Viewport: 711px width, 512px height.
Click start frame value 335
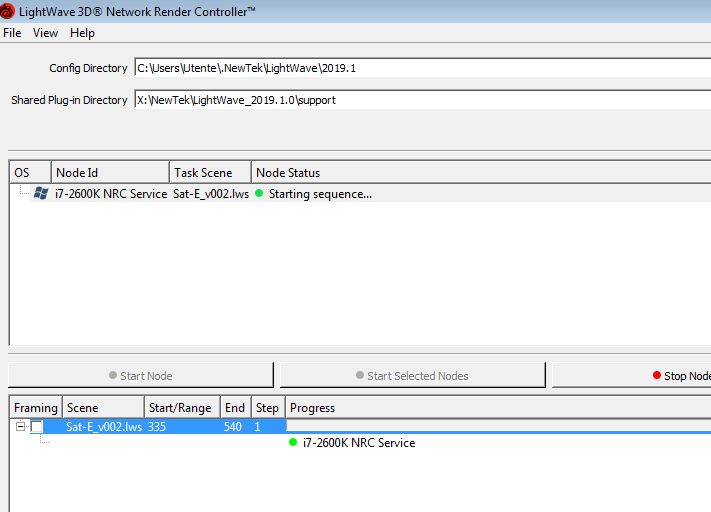click(x=156, y=427)
